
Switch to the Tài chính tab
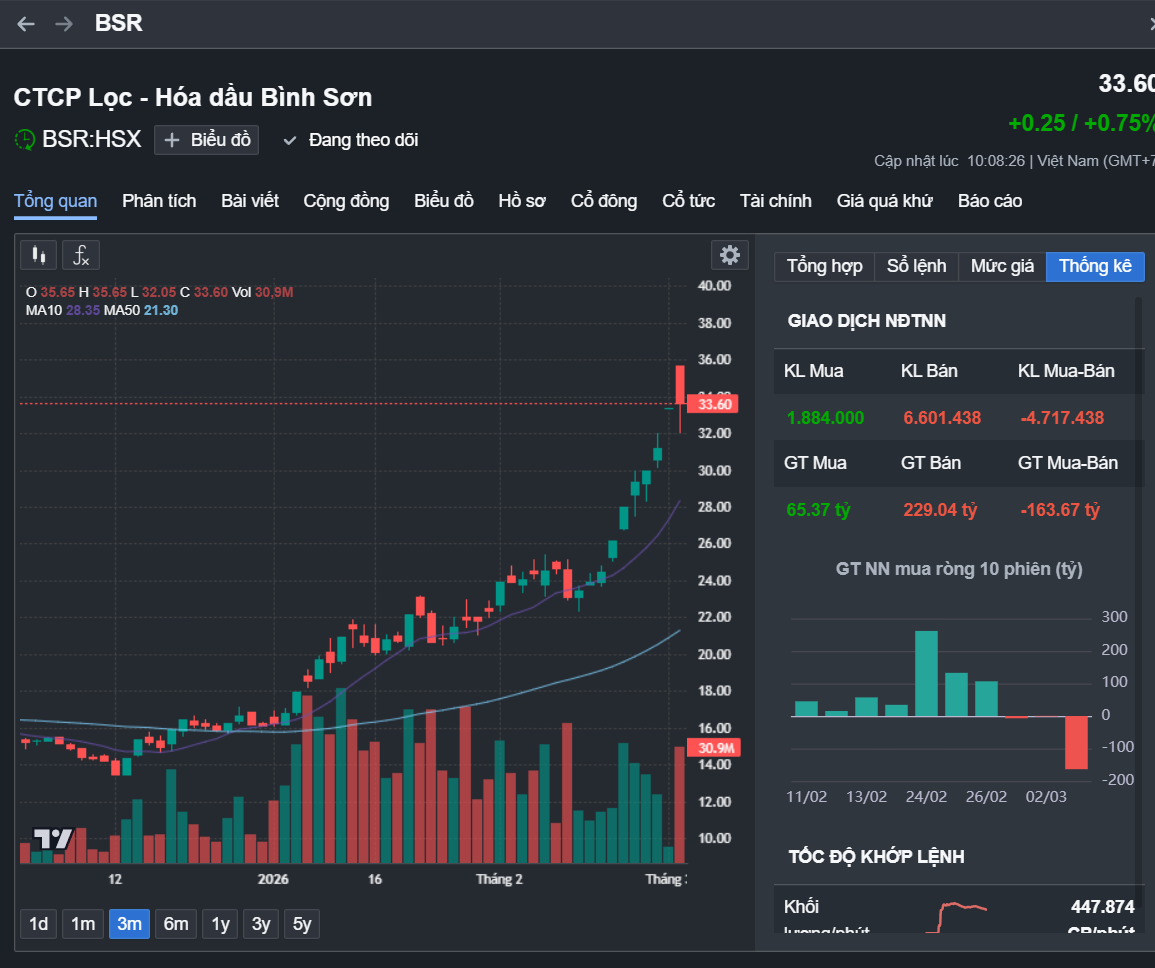[775, 201]
